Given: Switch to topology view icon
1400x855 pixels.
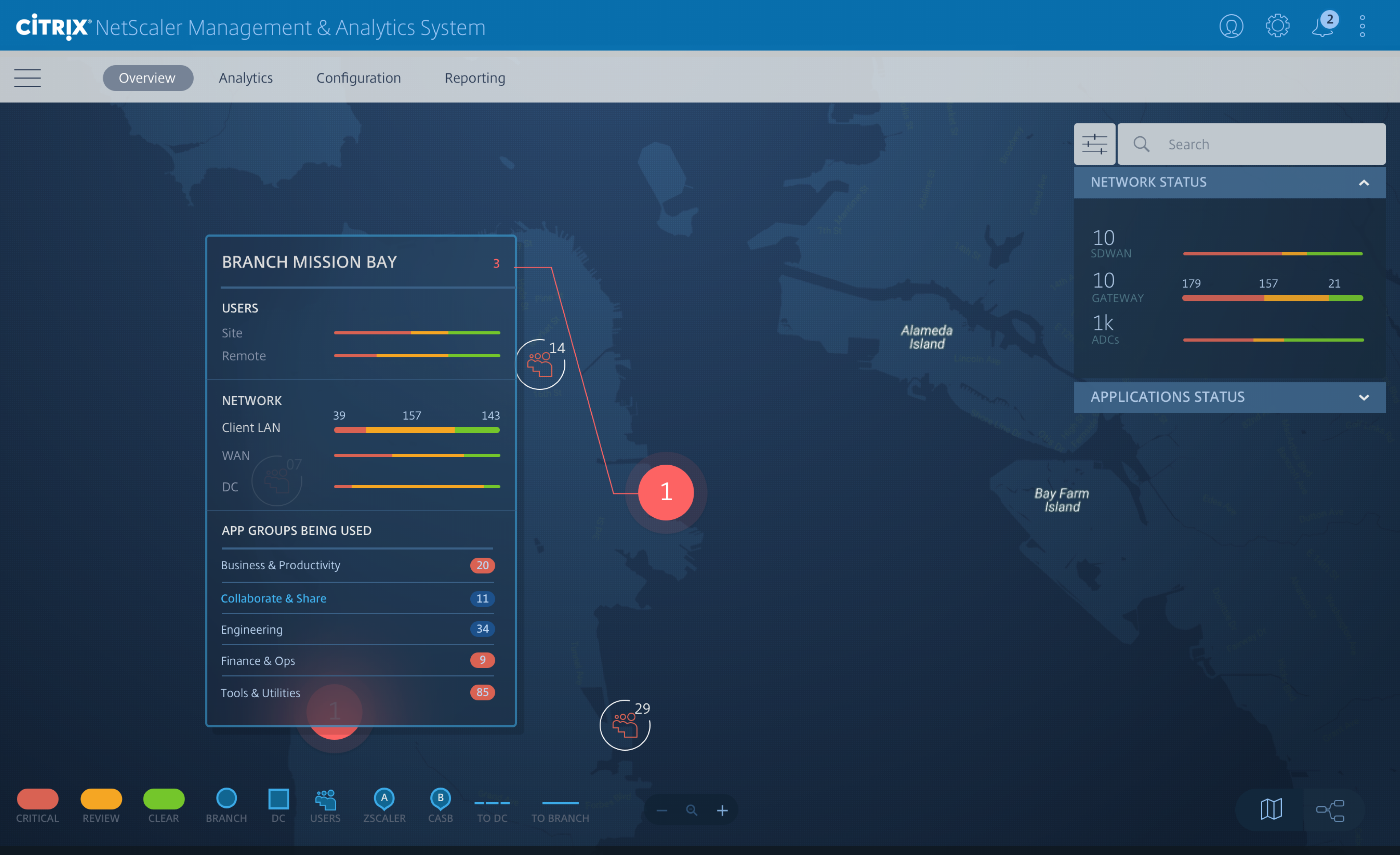Looking at the screenshot, I should 1330,811.
